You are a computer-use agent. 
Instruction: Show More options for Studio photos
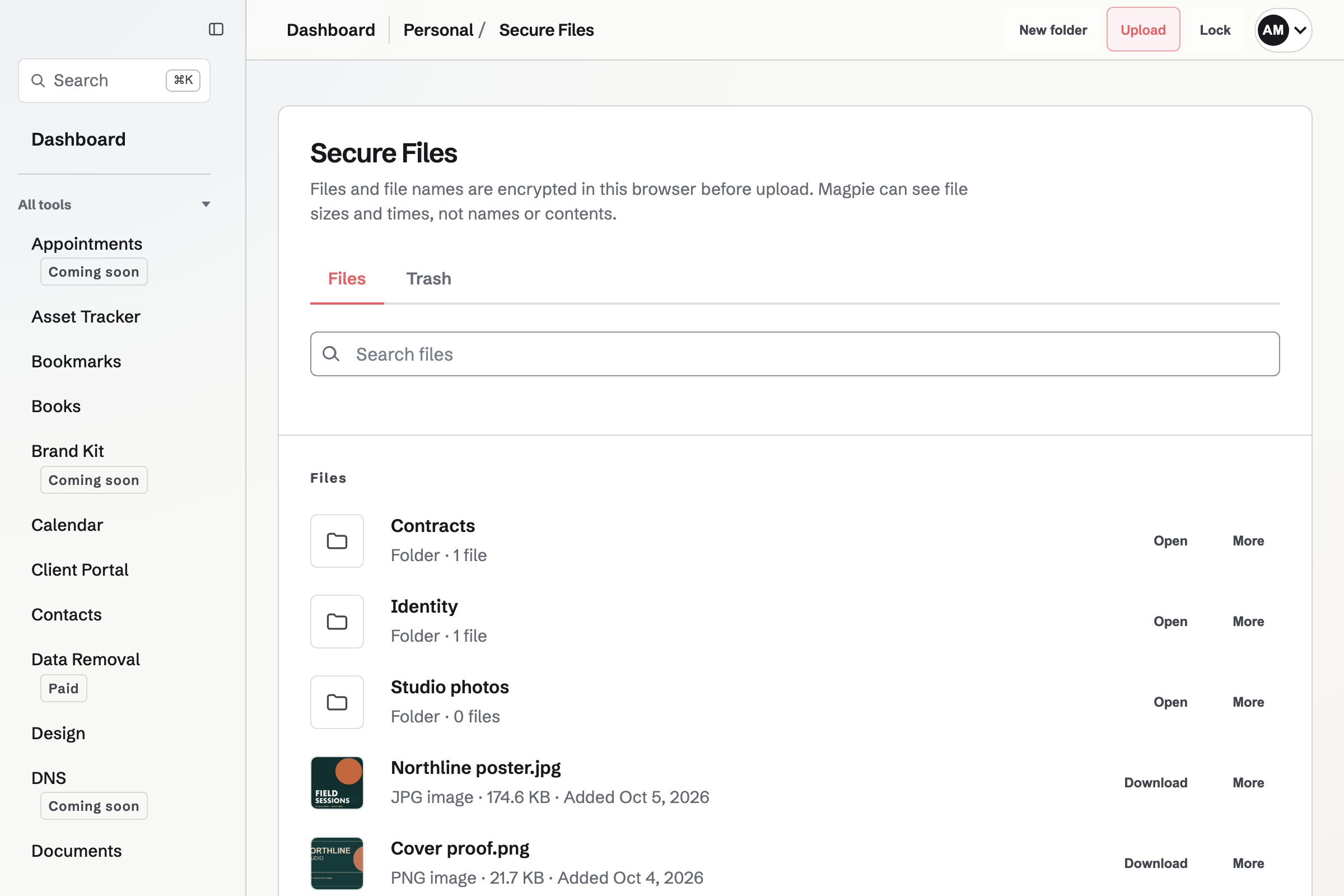[1248, 702]
